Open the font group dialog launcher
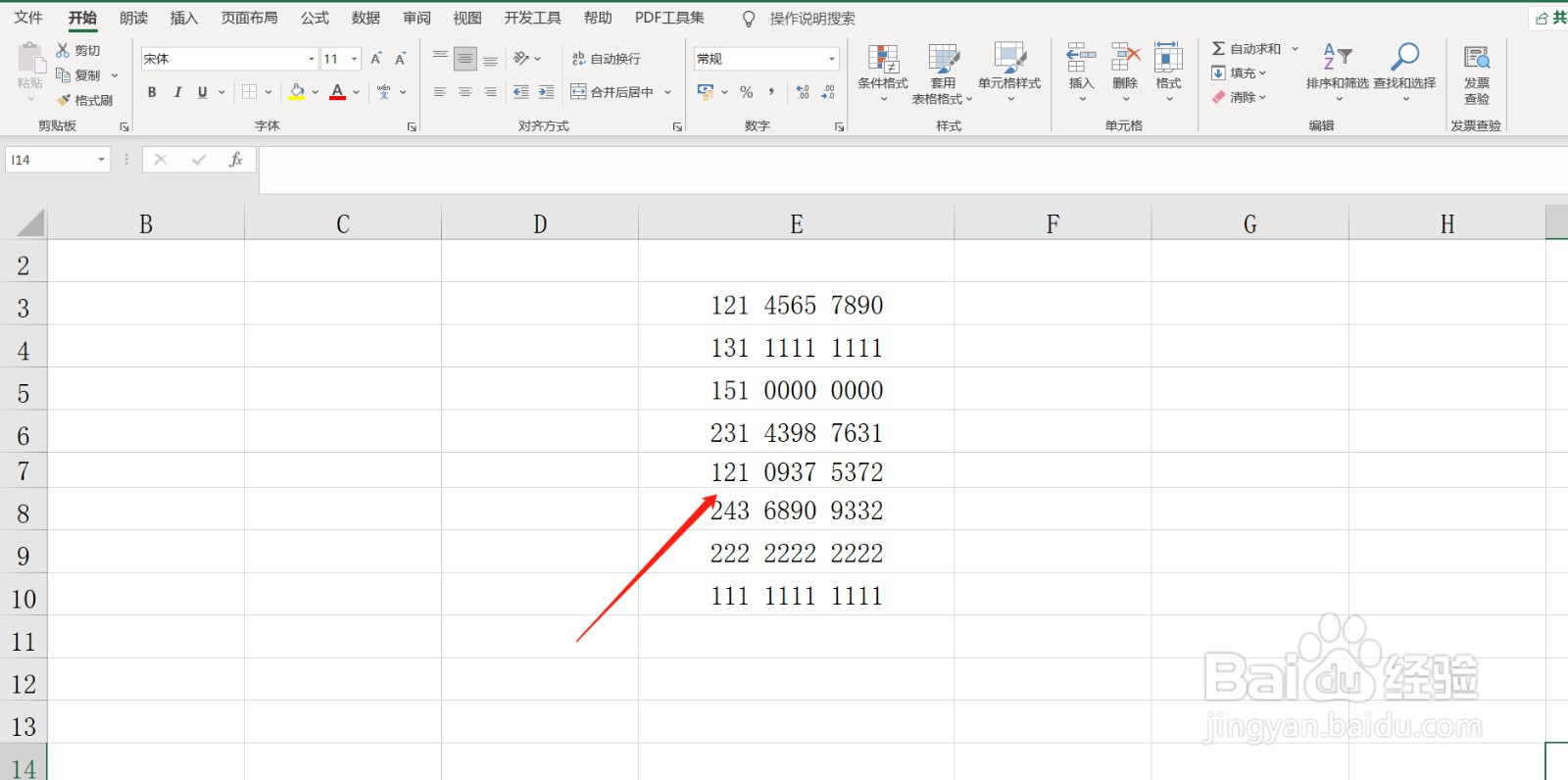 [412, 126]
